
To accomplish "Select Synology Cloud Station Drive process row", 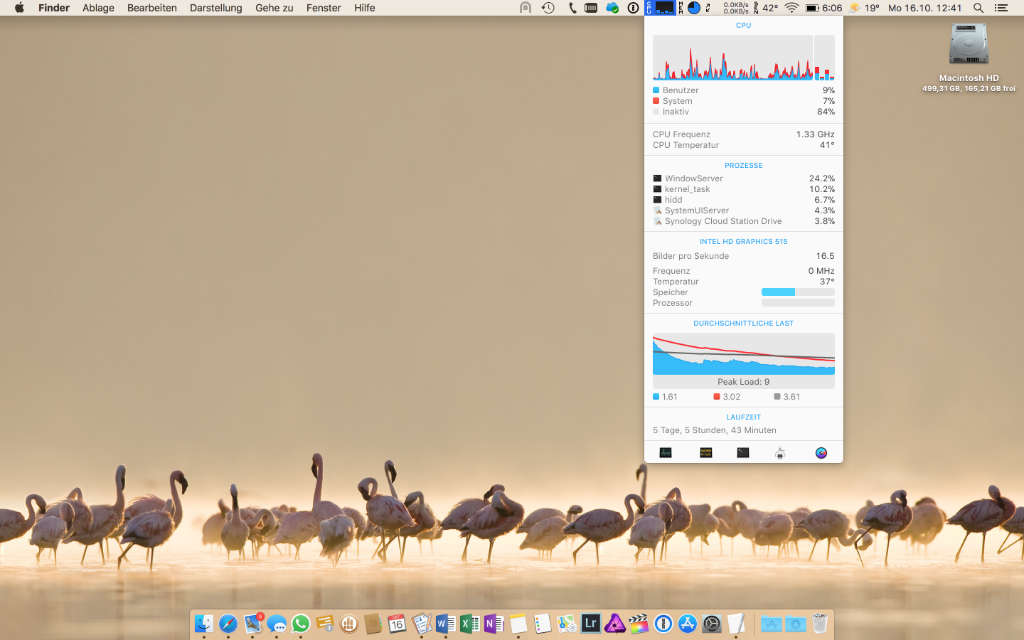I will (x=743, y=221).
